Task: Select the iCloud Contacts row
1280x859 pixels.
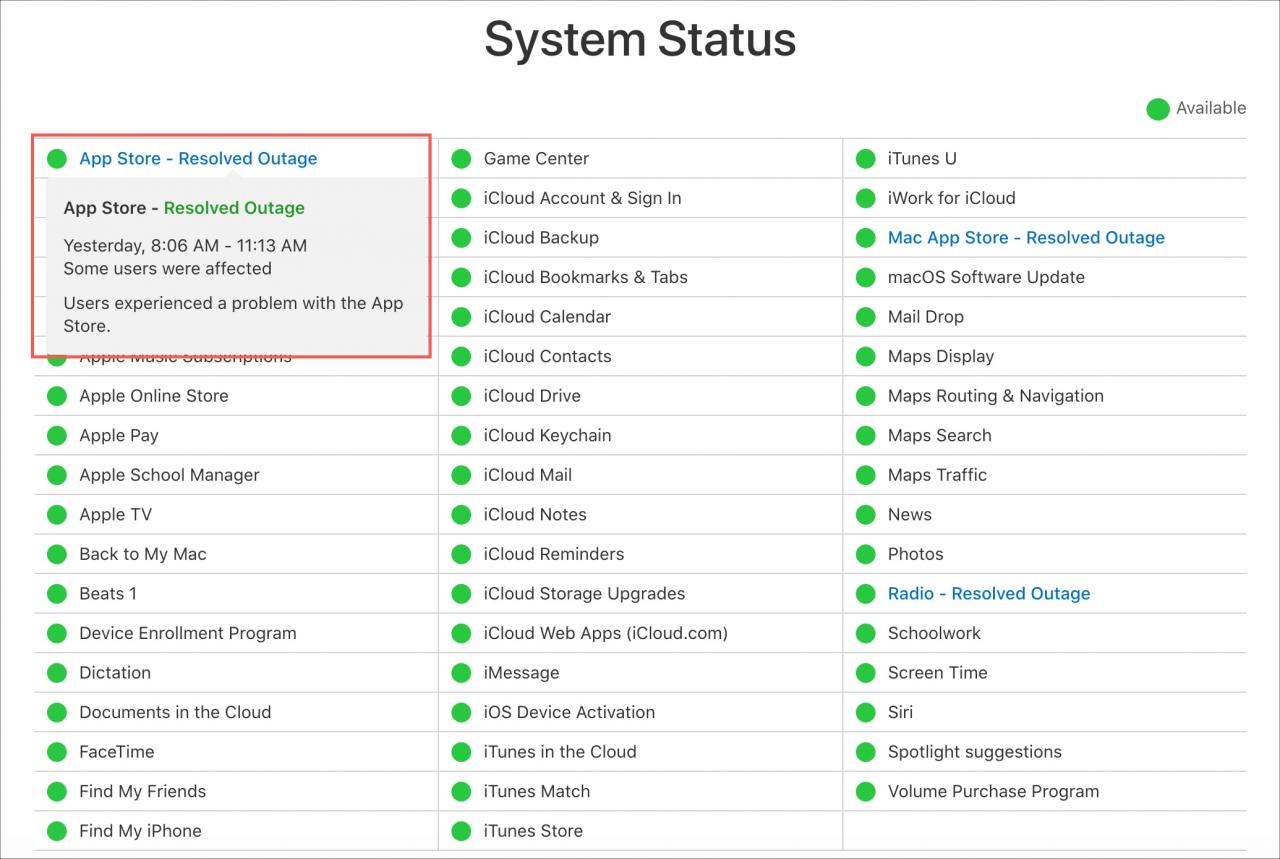Action: point(640,356)
